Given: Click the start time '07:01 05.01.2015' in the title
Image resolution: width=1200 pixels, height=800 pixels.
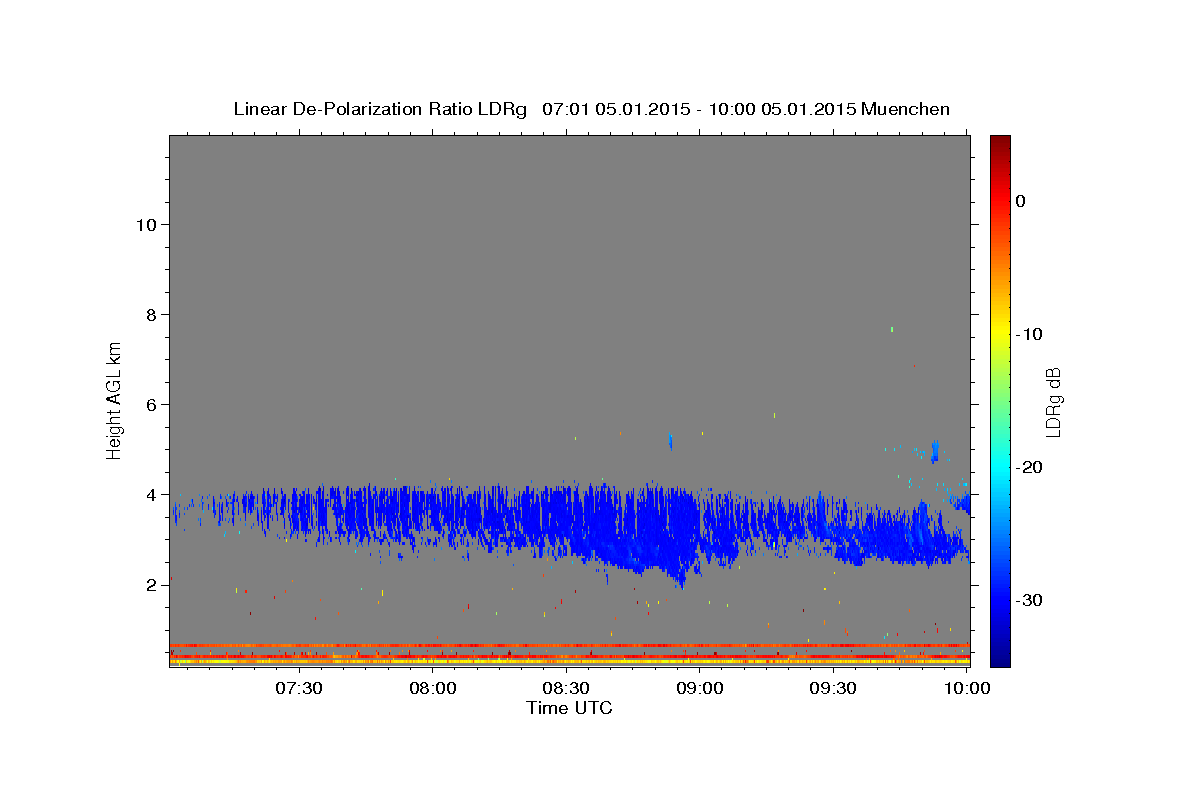Looking at the screenshot, I should tap(615, 109).
